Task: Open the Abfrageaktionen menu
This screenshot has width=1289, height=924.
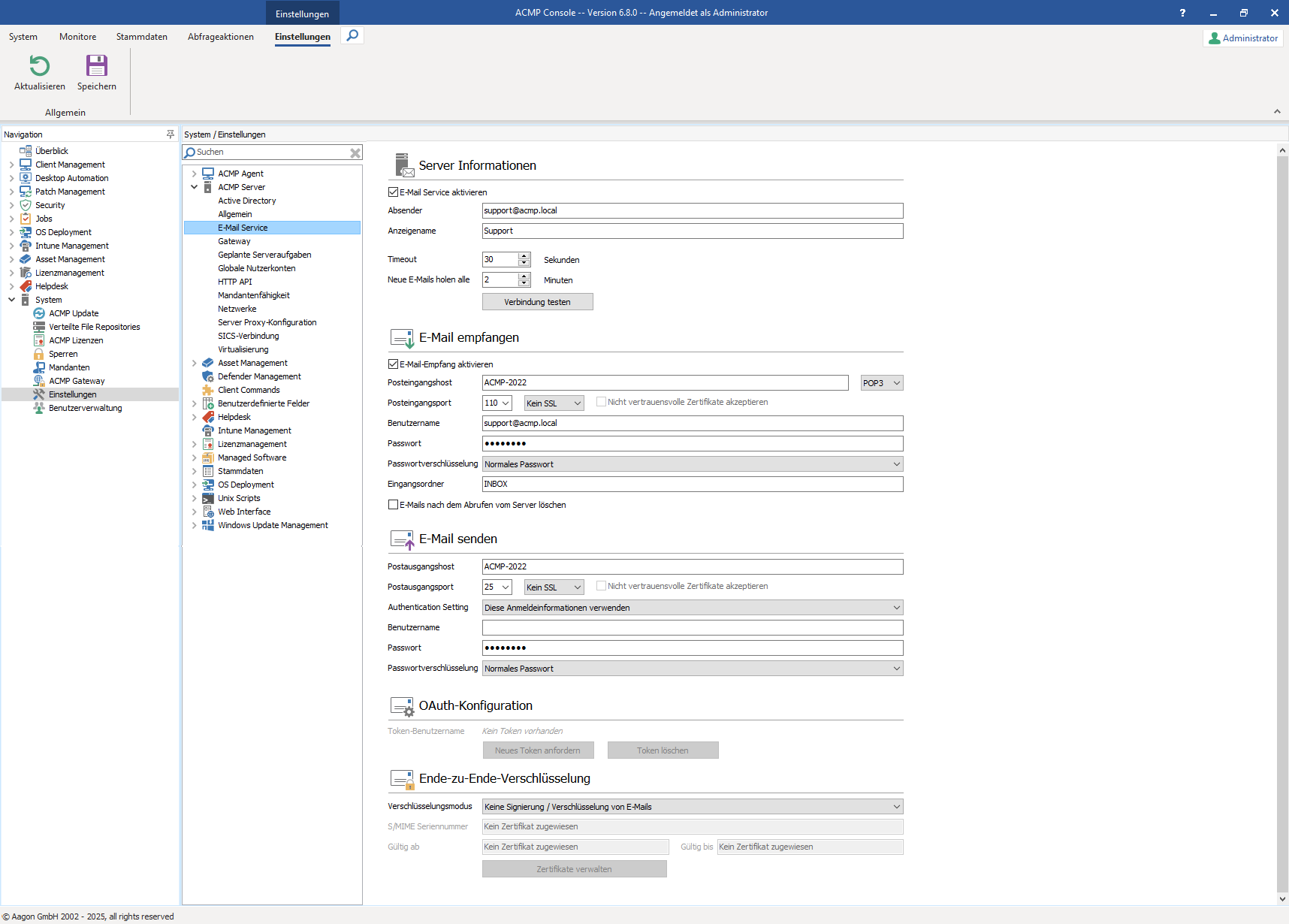Action: click(x=220, y=36)
